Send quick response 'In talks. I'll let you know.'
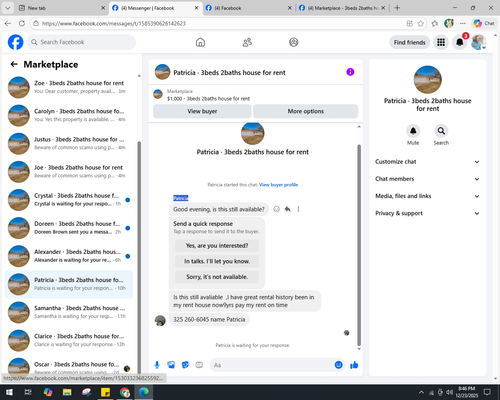This screenshot has height=400, width=500. click(x=217, y=261)
